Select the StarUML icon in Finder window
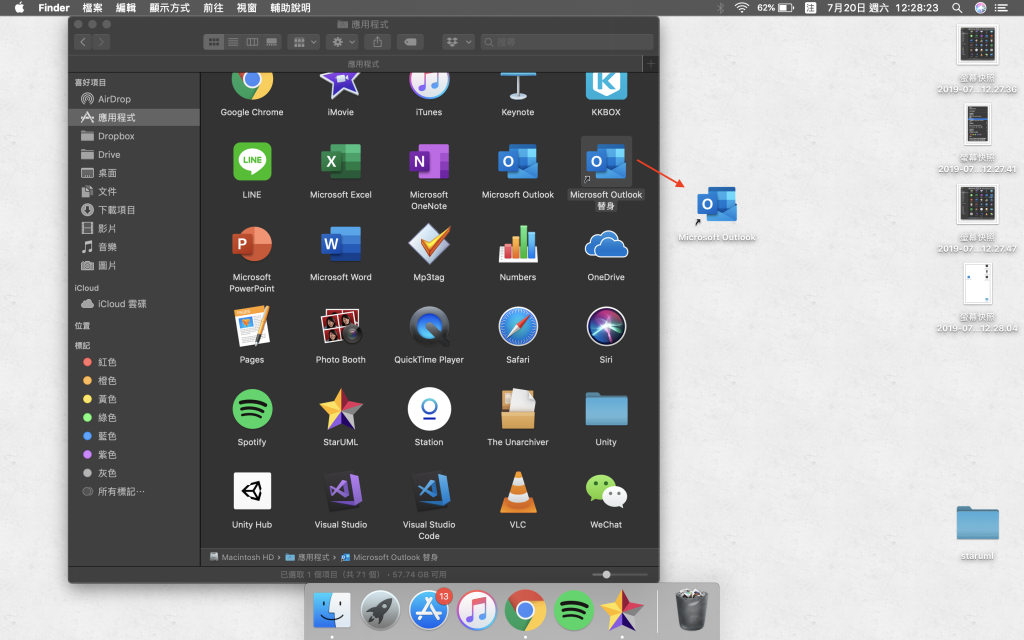 coord(341,409)
